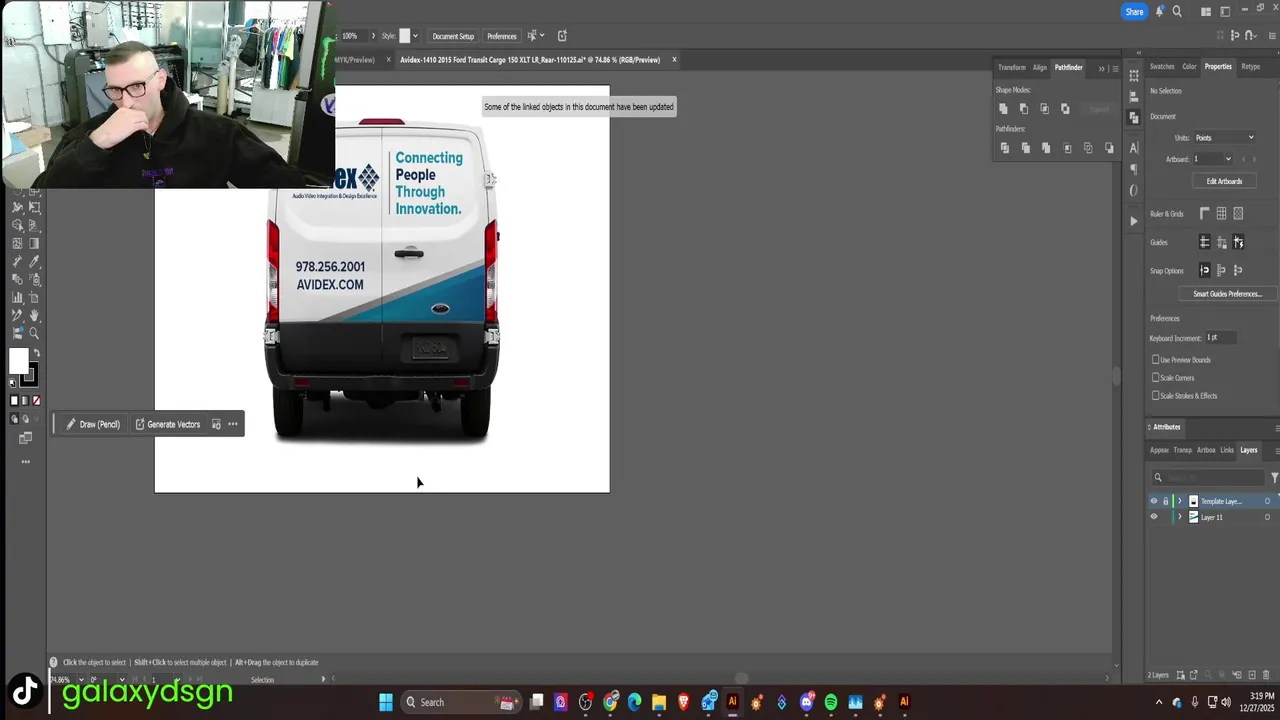The image size is (1280, 720).
Task: Click the Outline pathfinder icon
Action: pos(1088,148)
